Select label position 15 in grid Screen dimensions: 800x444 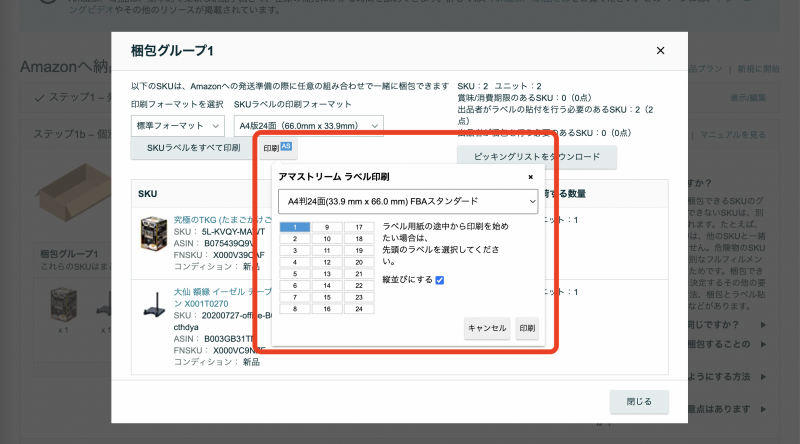[x=327, y=297]
